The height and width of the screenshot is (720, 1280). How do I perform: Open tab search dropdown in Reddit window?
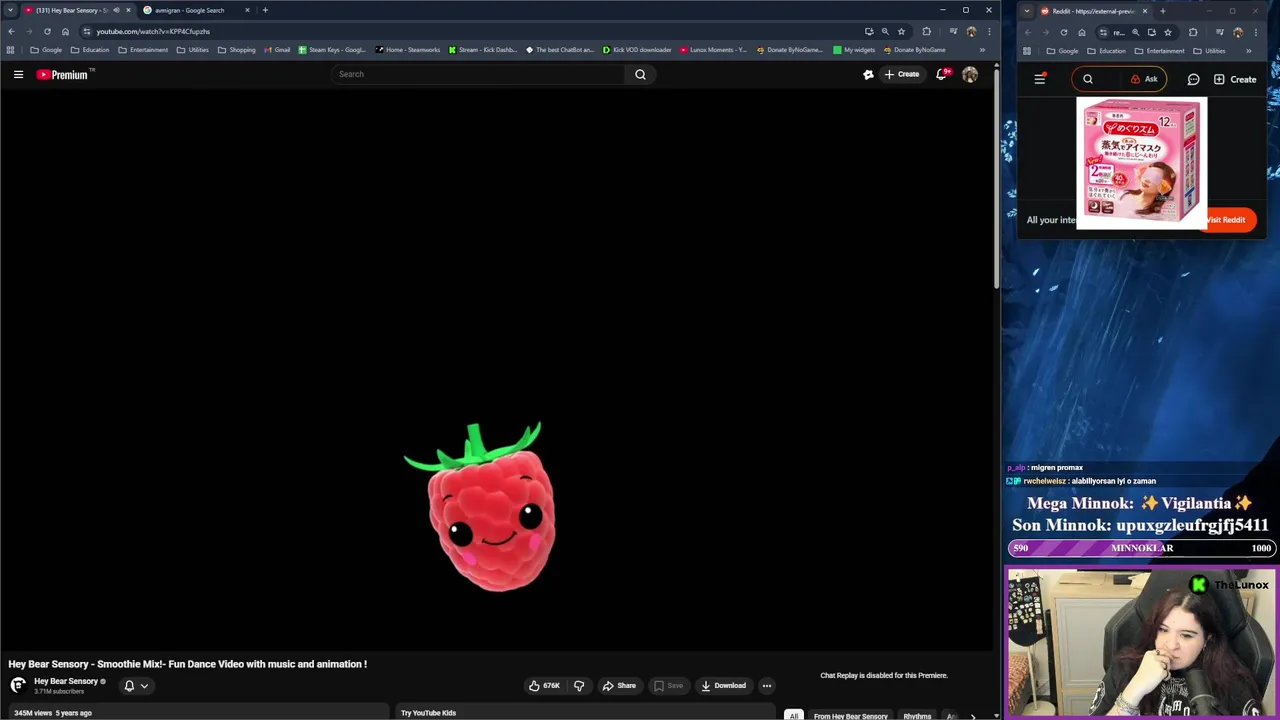(1027, 11)
